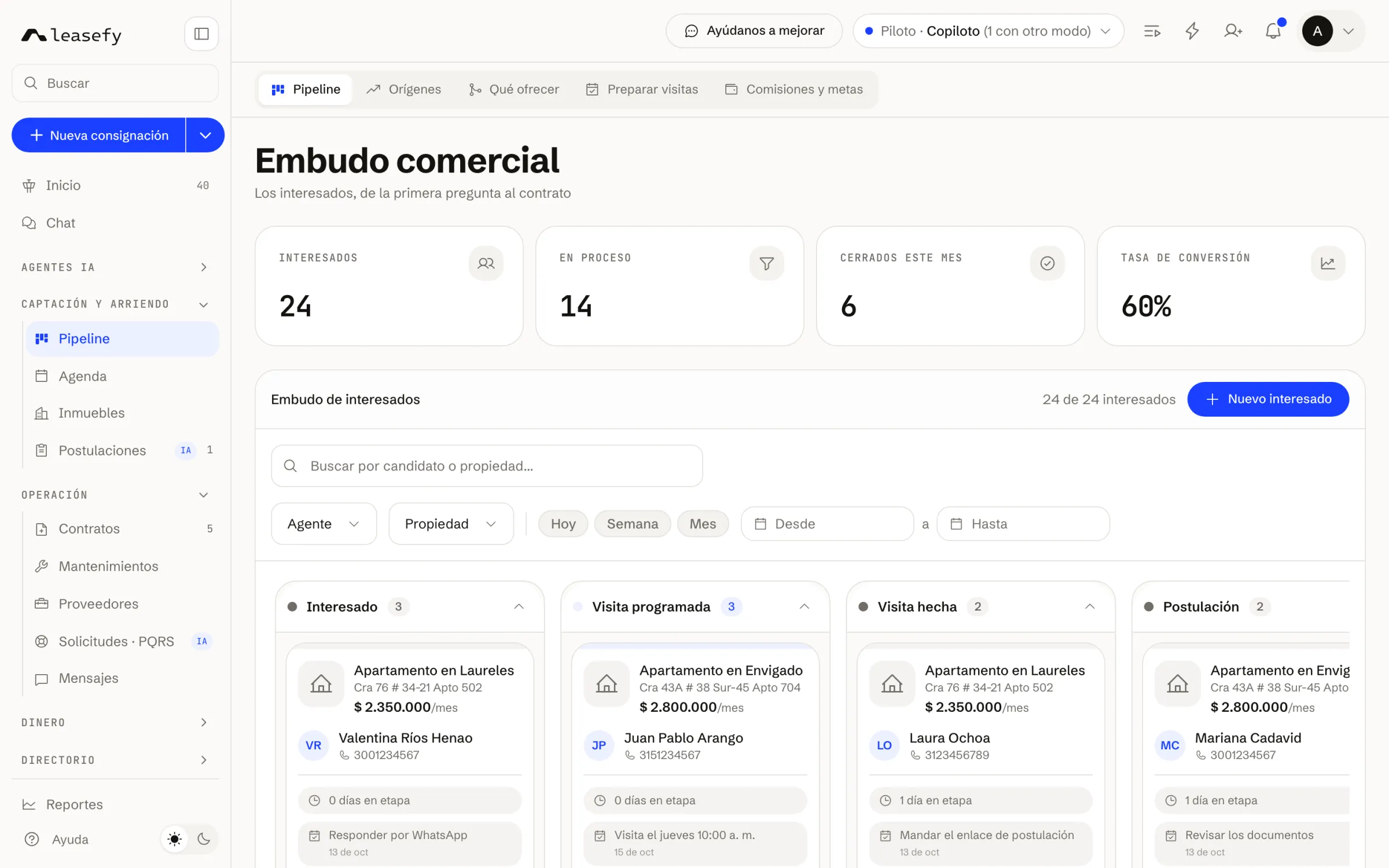The height and width of the screenshot is (868, 1389).
Task: Open Postulaciones in the sidebar
Action: point(122,450)
